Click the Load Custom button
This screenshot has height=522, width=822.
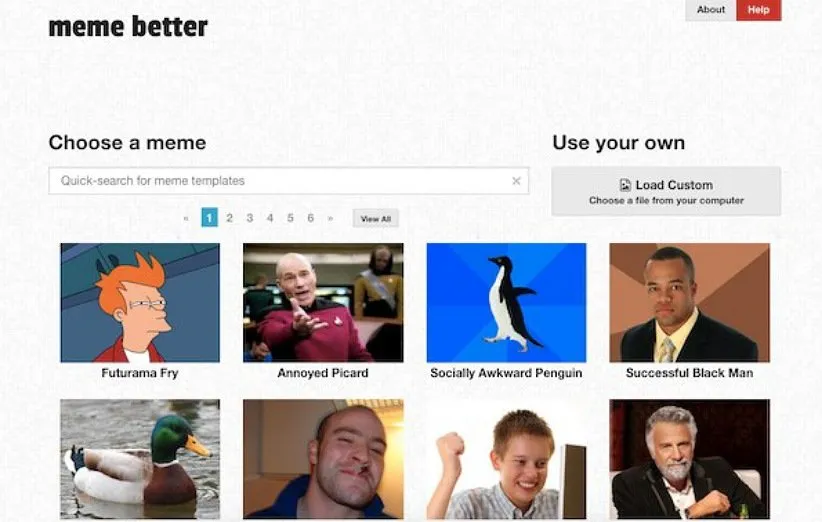click(x=666, y=192)
